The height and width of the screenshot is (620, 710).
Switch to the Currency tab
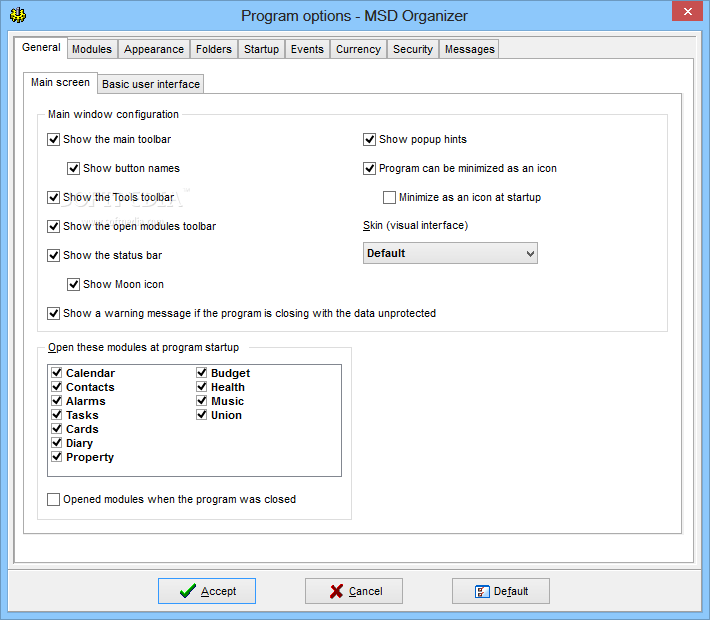pyautogui.click(x=358, y=49)
